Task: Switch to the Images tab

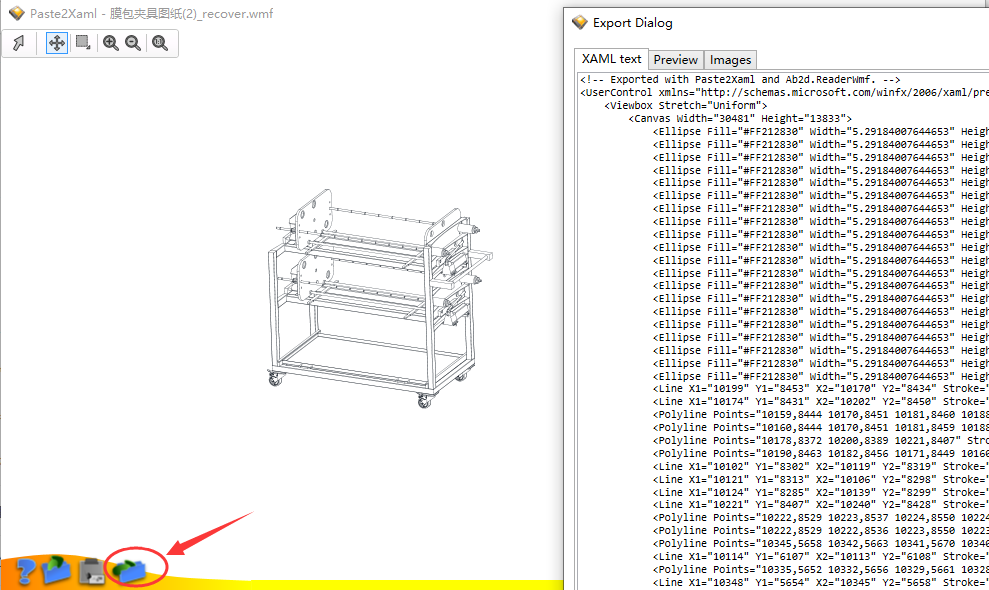Action: click(x=730, y=59)
